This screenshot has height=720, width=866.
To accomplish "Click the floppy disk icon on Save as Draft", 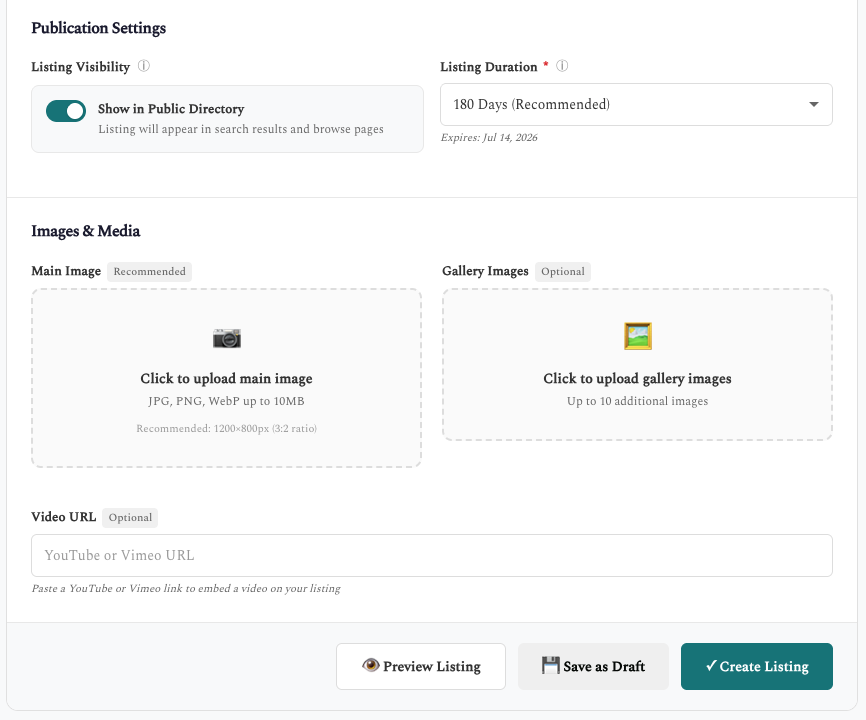I will (x=551, y=666).
